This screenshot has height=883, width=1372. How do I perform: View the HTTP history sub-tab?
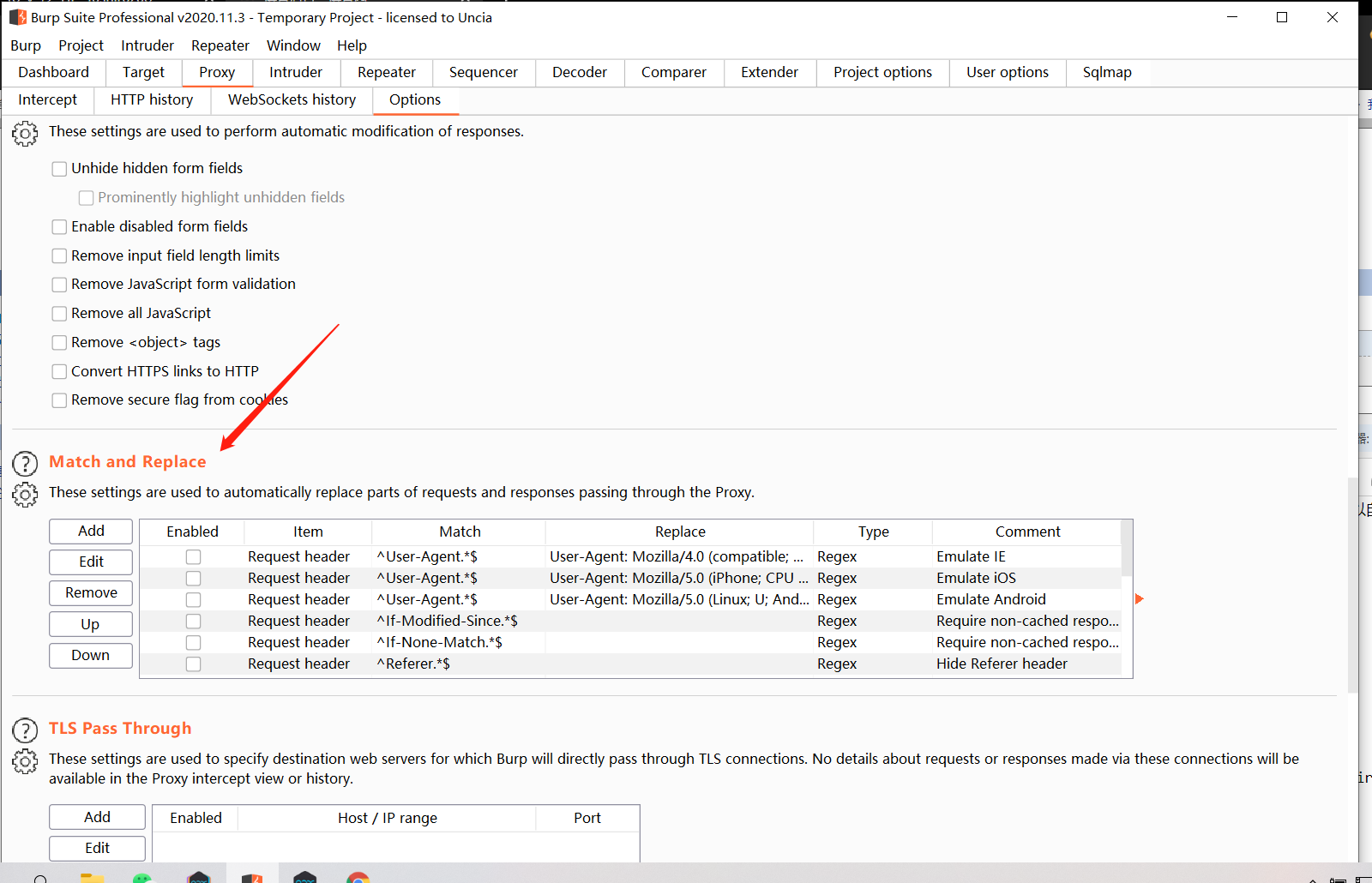[152, 100]
